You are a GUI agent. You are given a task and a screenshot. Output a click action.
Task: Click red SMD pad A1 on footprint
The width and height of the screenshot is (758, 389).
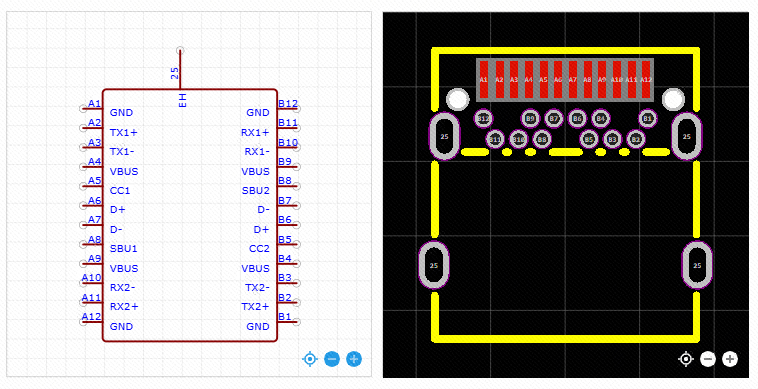coord(483,79)
